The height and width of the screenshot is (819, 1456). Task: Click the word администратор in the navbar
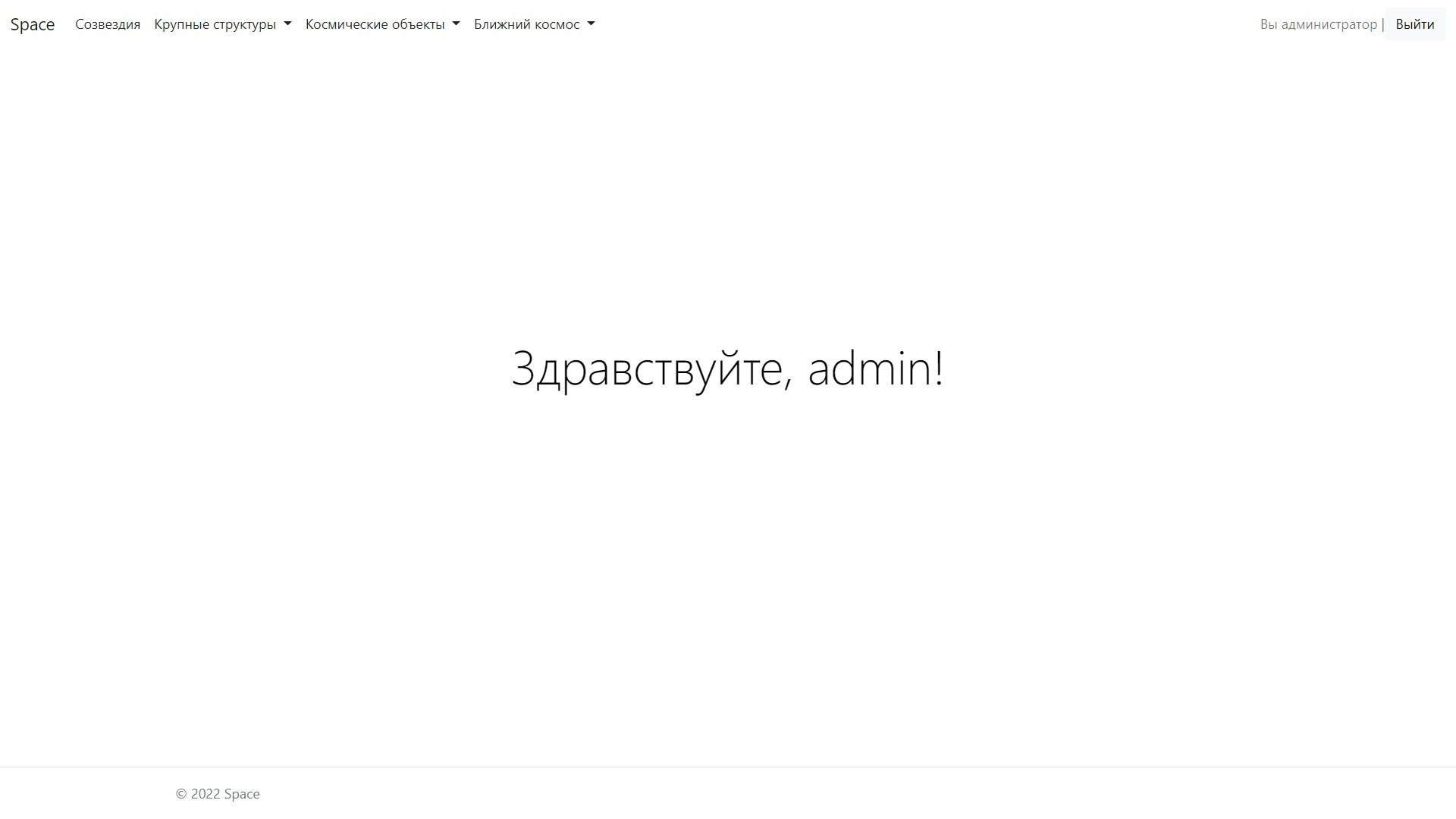click(x=1329, y=24)
